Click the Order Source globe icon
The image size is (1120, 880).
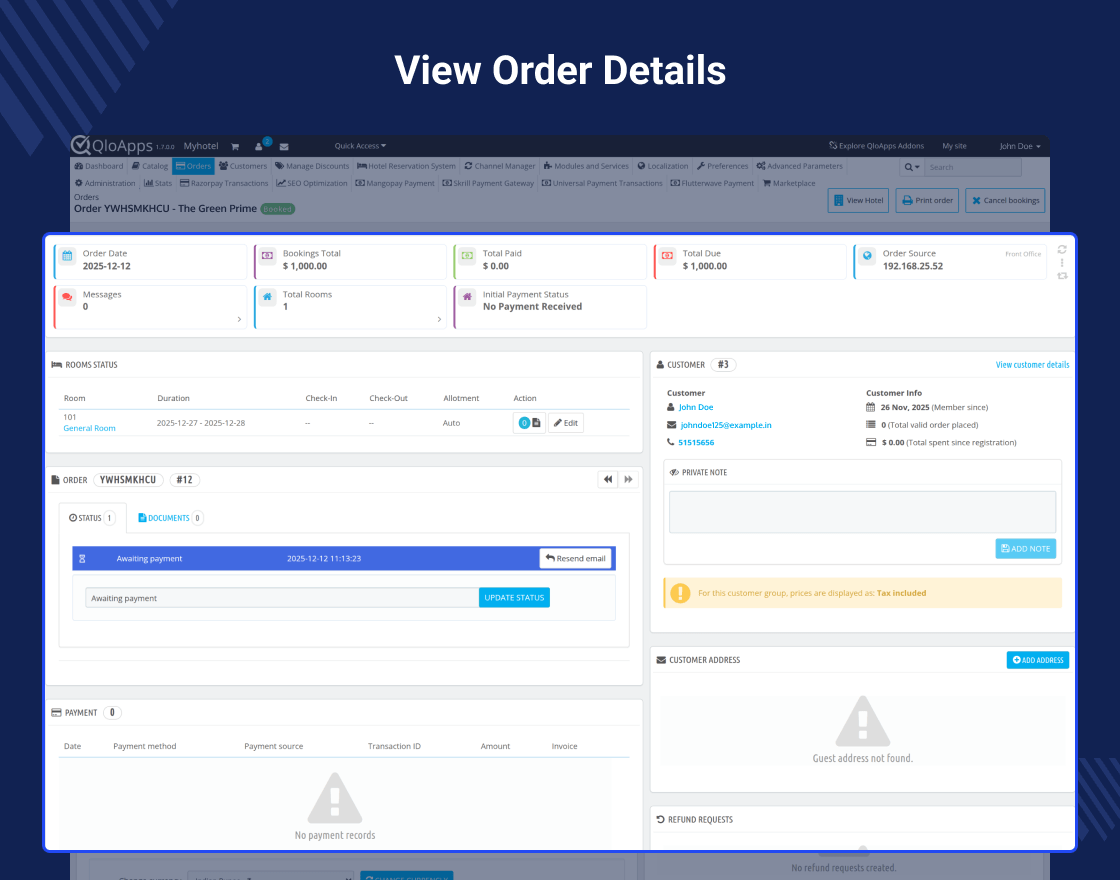coord(867,256)
